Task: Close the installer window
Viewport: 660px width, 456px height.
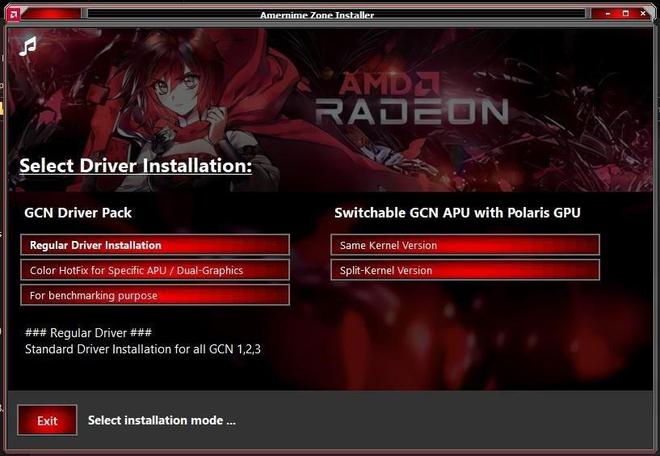Action: coord(643,14)
